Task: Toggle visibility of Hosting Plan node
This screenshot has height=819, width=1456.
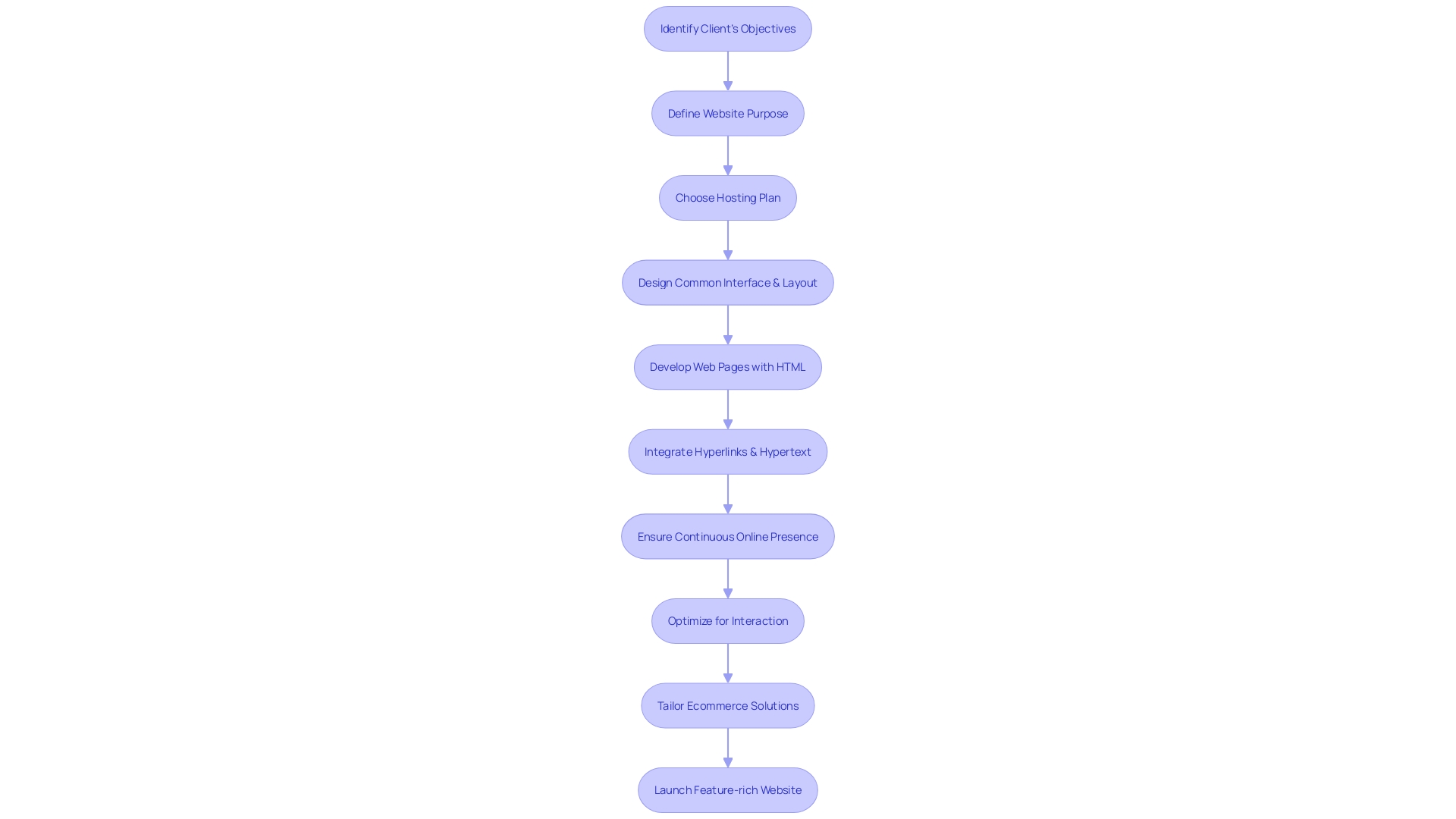Action: pos(727,197)
